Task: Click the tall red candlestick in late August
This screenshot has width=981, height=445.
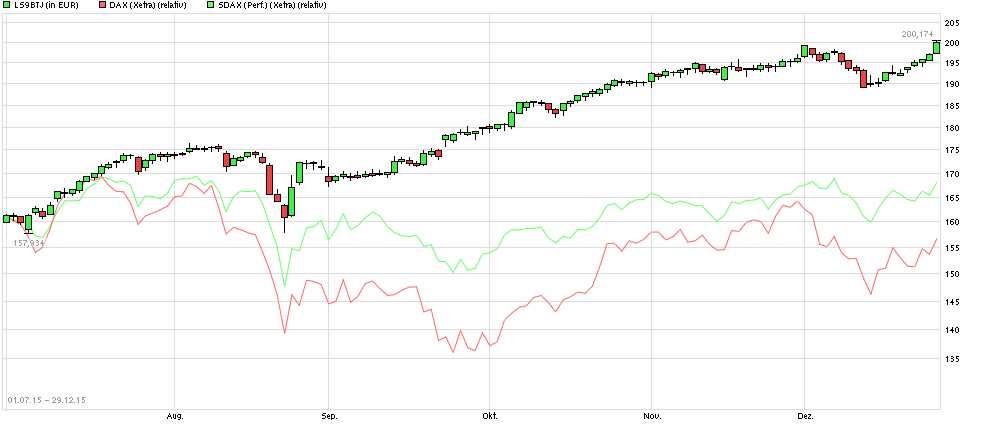Action: coord(269,179)
